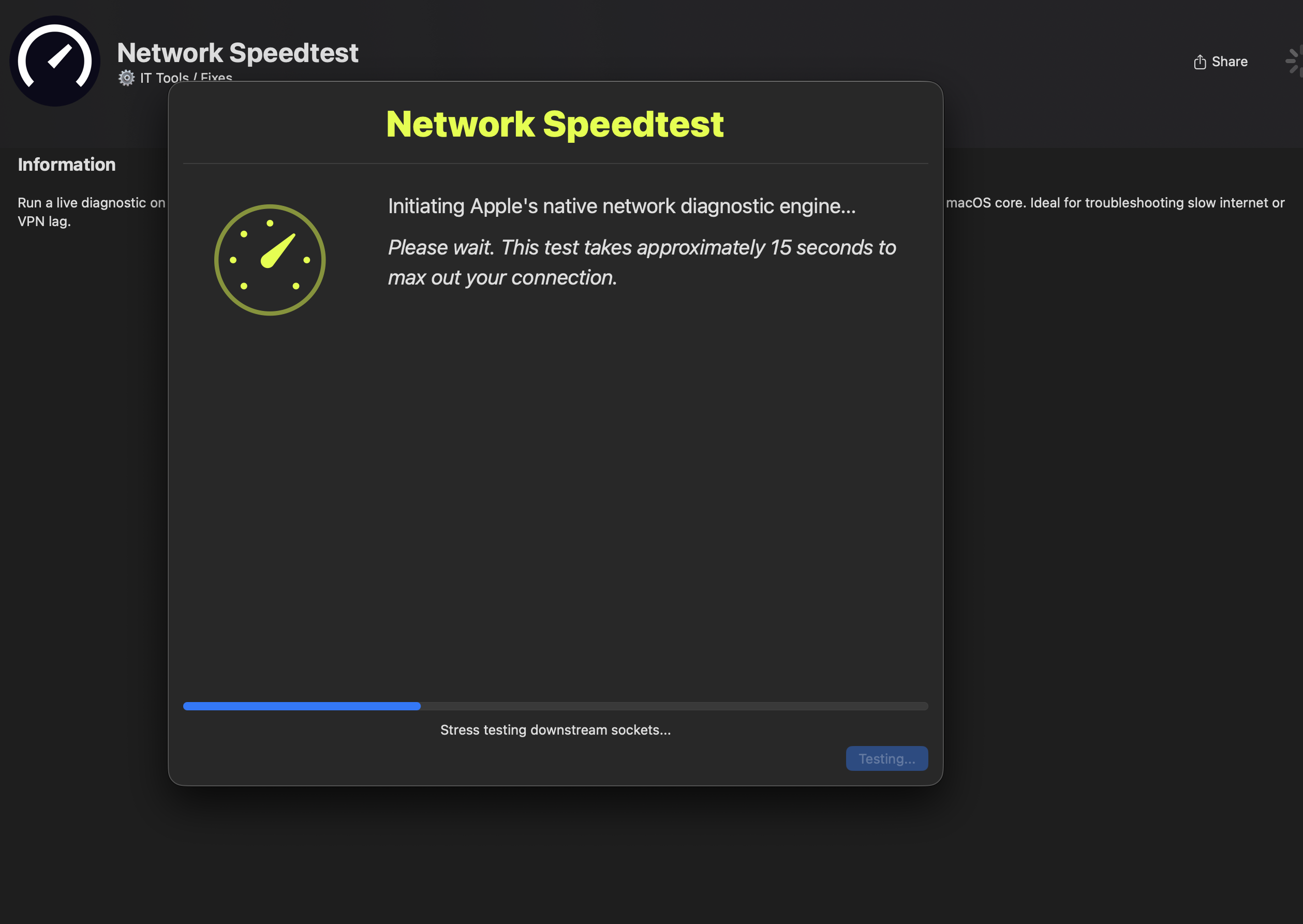Click the IT Tools / Fixes category label
The image size is (1303, 924).
click(x=186, y=78)
